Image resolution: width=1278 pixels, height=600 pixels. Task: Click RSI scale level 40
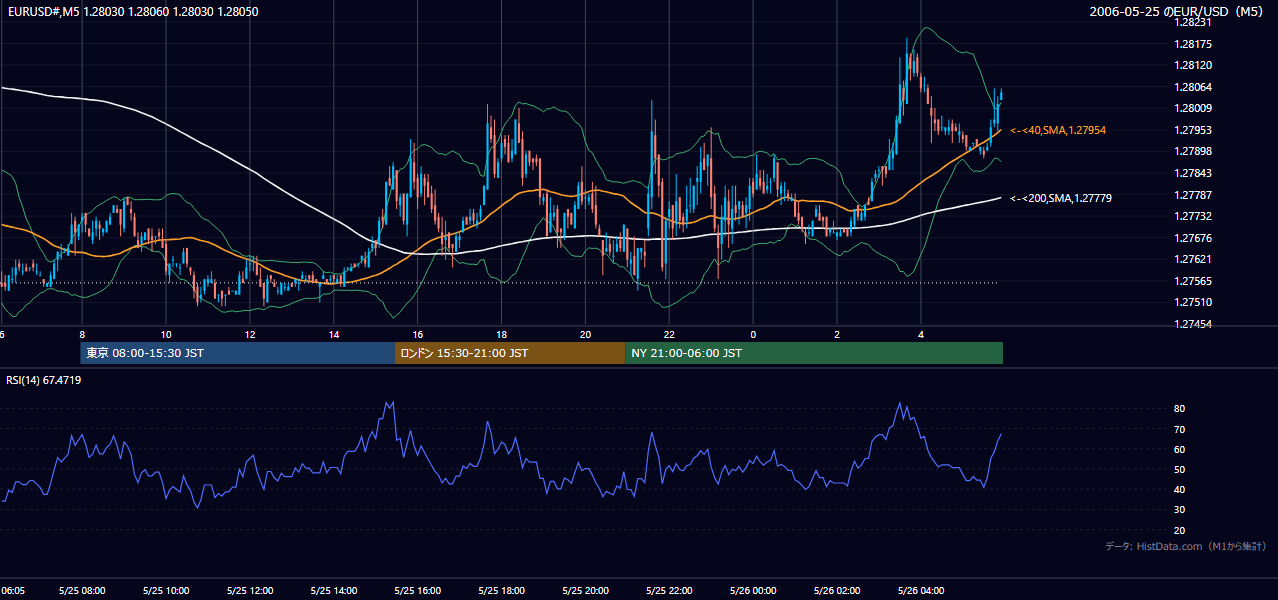click(1179, 489)
